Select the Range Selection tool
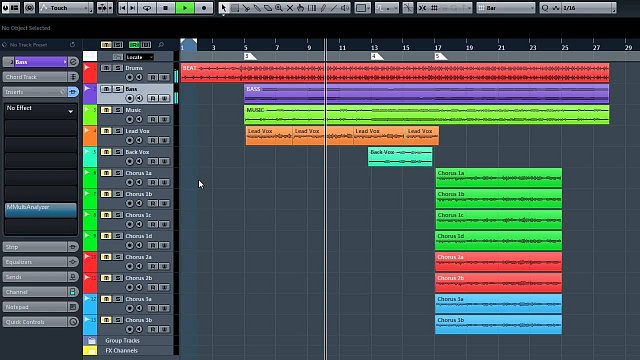 [x=235, y=8]
